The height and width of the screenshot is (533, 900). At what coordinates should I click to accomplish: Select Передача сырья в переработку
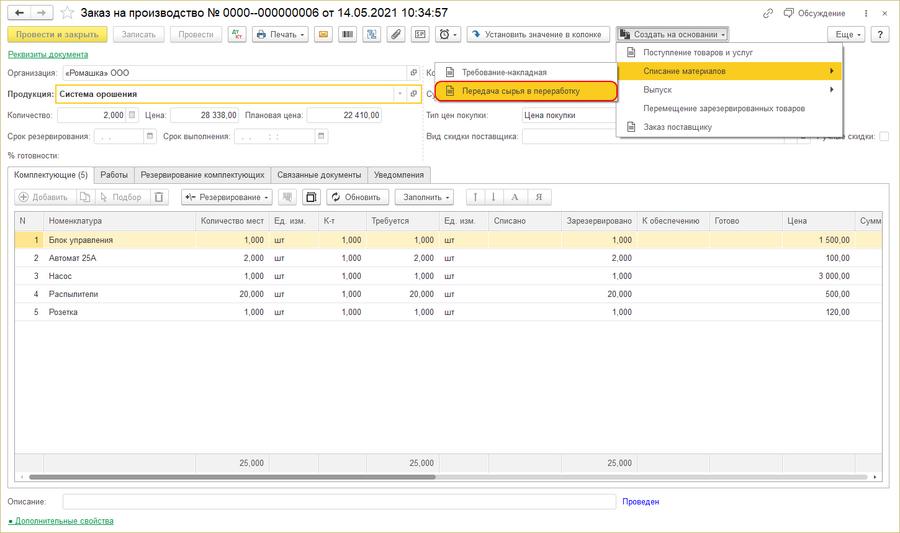pos(526,91)
